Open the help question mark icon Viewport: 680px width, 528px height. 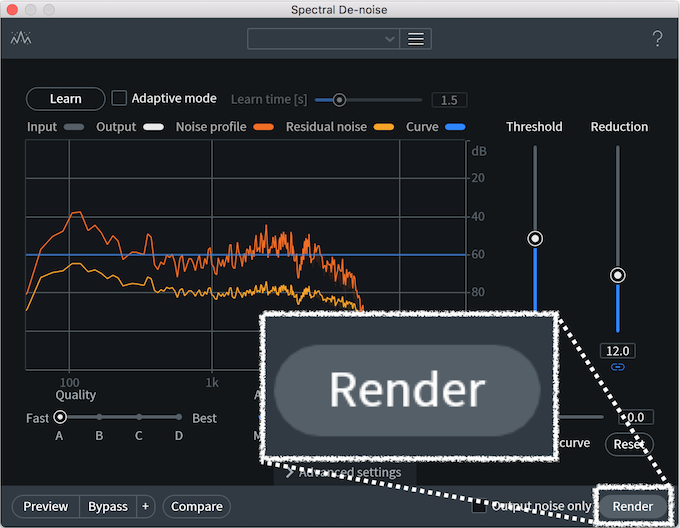[x=657, y=39]
